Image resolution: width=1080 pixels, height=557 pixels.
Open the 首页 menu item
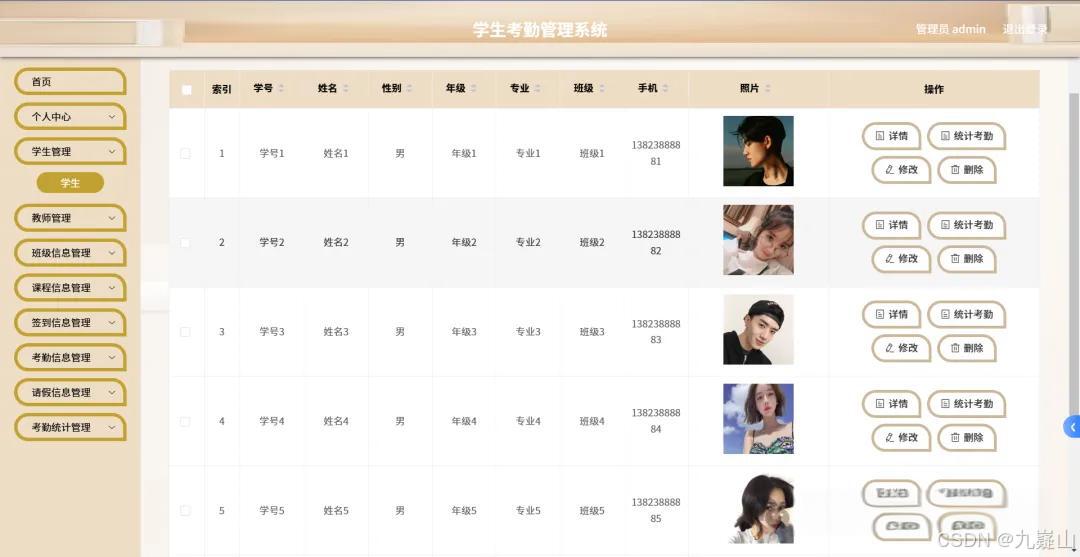(70, 82)
